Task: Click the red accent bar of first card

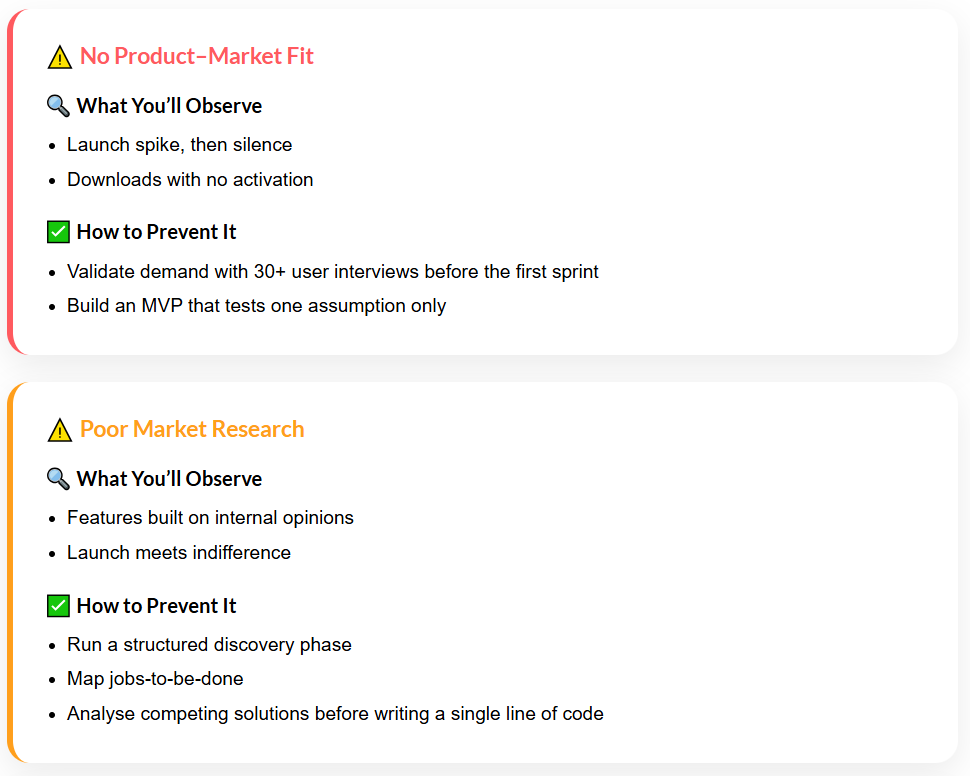Action: 11,182
